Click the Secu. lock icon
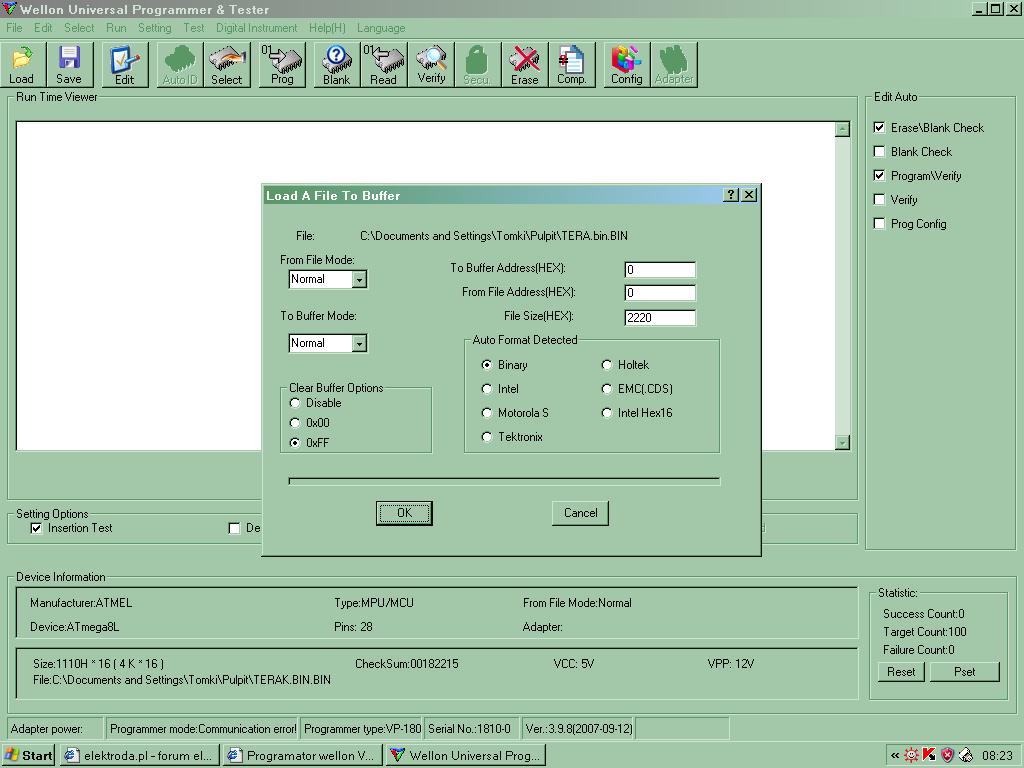 pyautogui.click(x=477, y=64)
